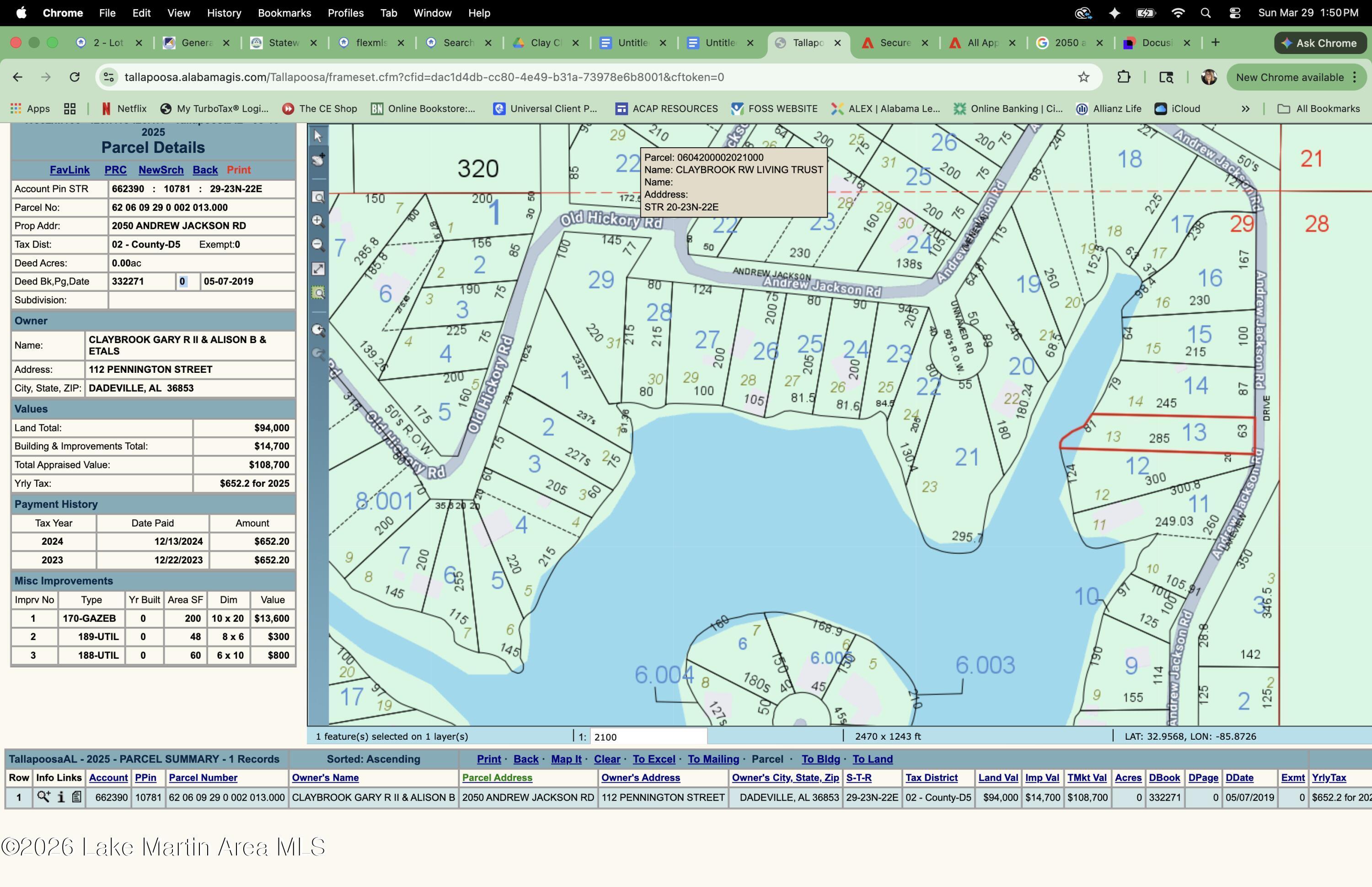Sort by the Owner's Name column header
Screen dimensions: 1372x887
(x=325, y=778)
